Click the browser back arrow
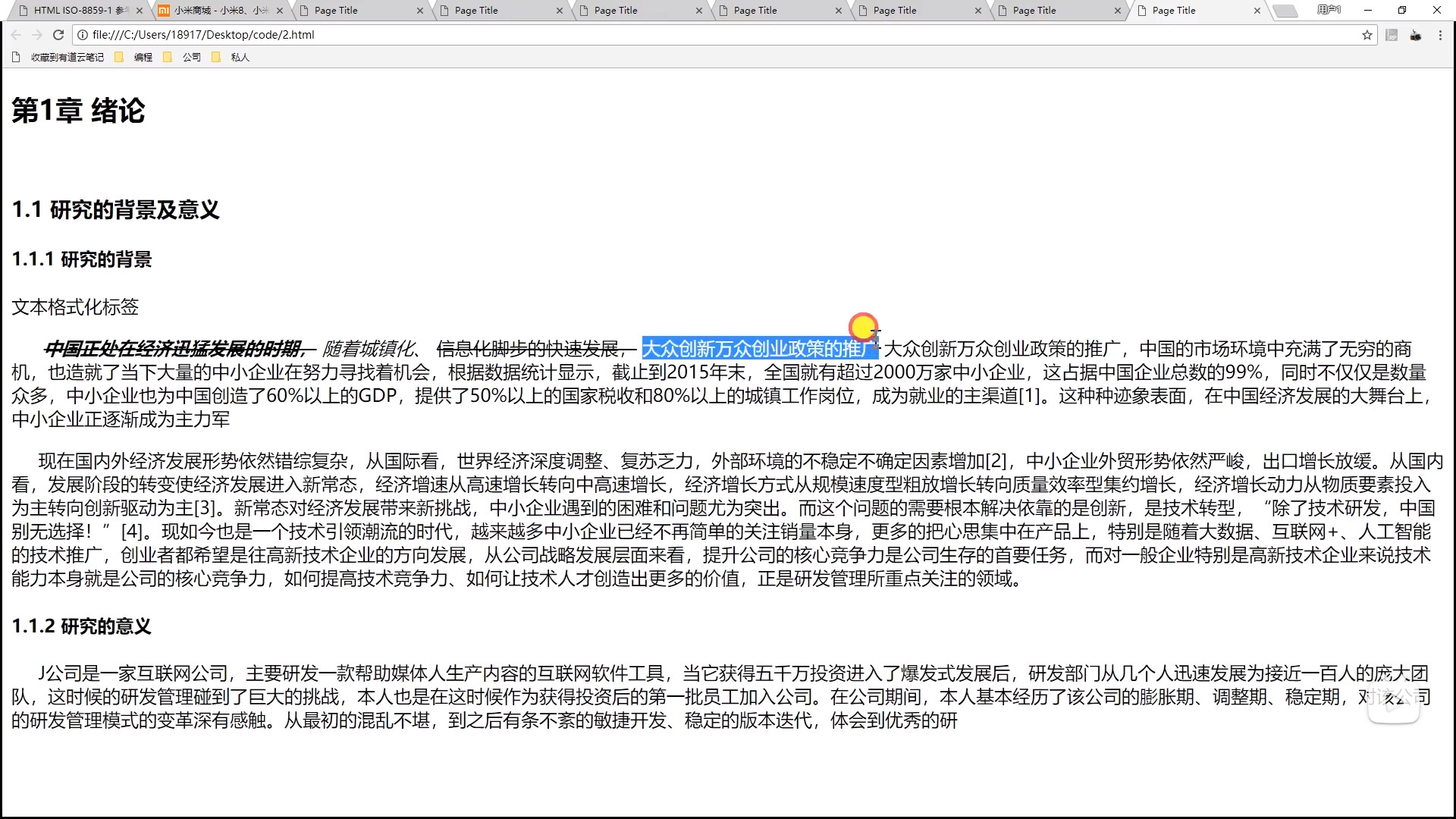The width and height of the screenshot is (1456, 819). (16, 35)
